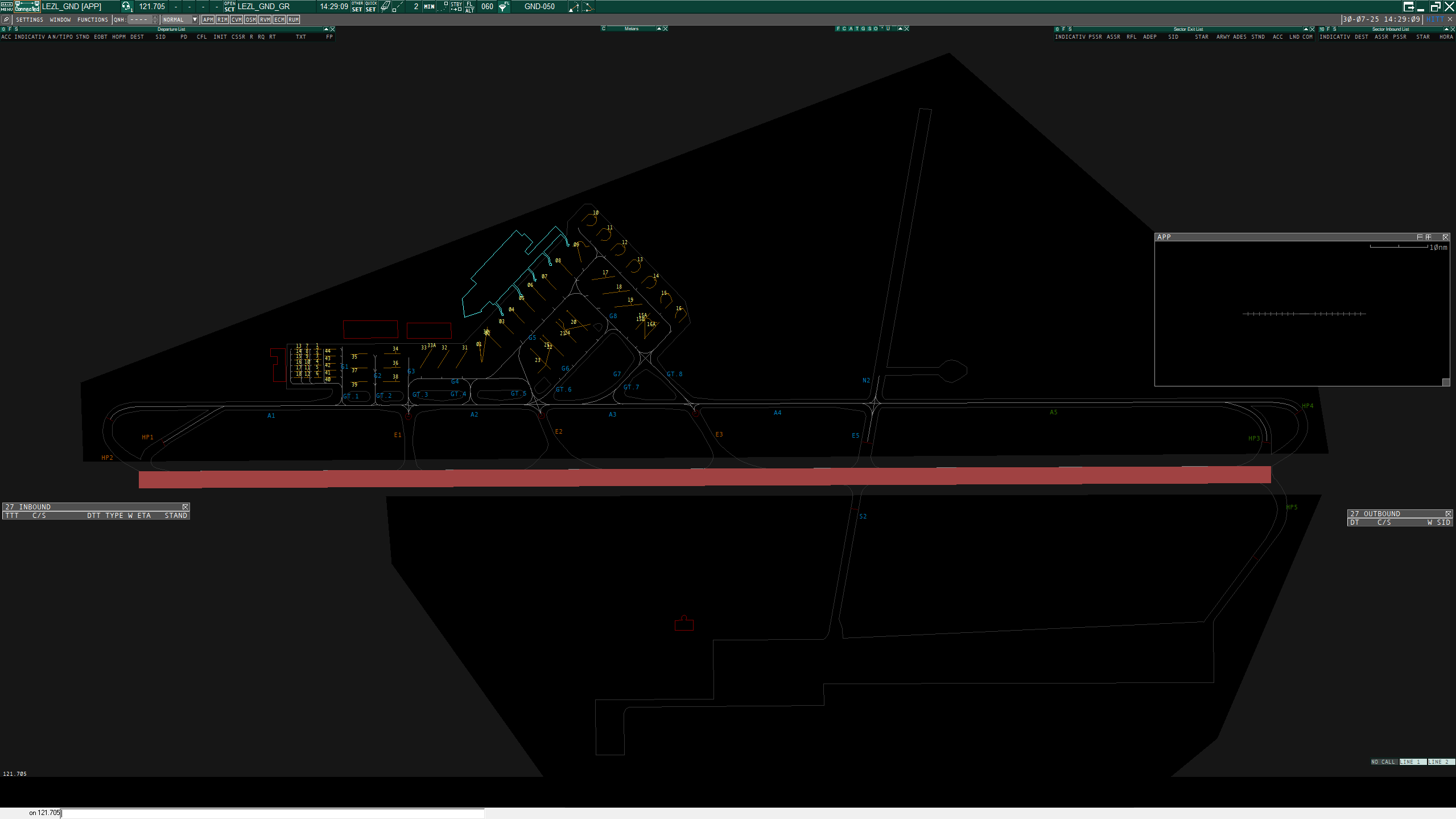Collapse the FCATGSO list window
This screenshot has width=1456, height=819.
pos(900,28)
